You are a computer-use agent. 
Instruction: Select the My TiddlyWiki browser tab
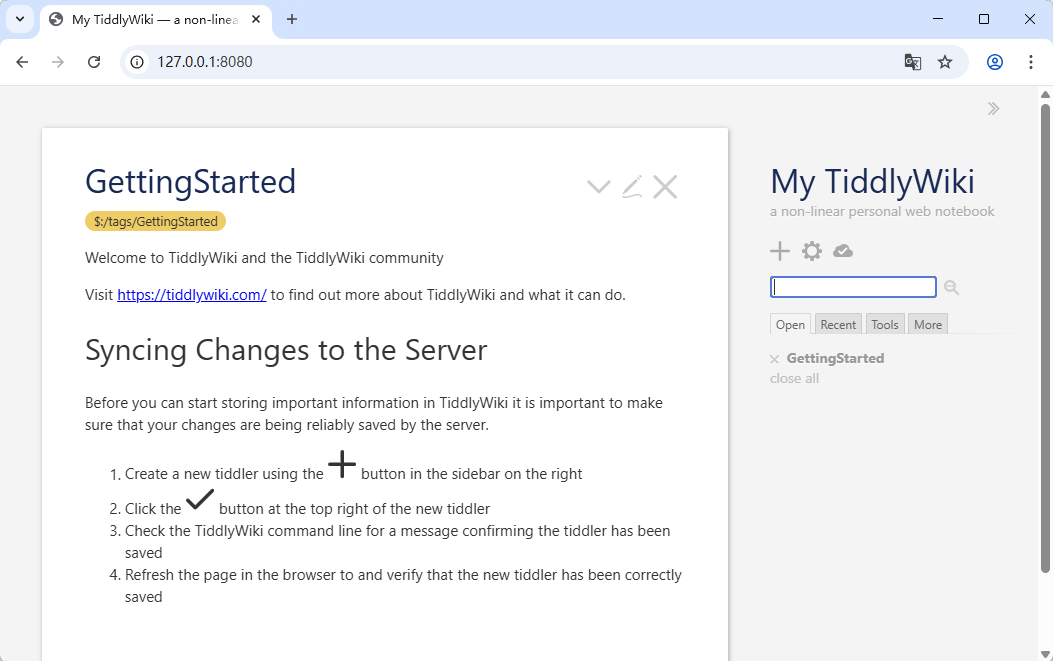[155, 19]
